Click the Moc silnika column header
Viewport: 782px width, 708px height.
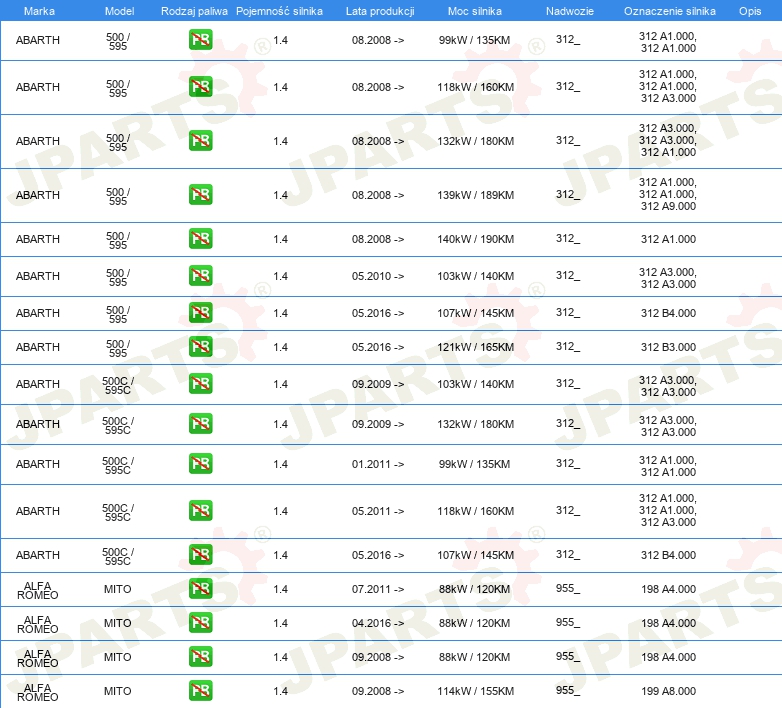click(475, 10)
